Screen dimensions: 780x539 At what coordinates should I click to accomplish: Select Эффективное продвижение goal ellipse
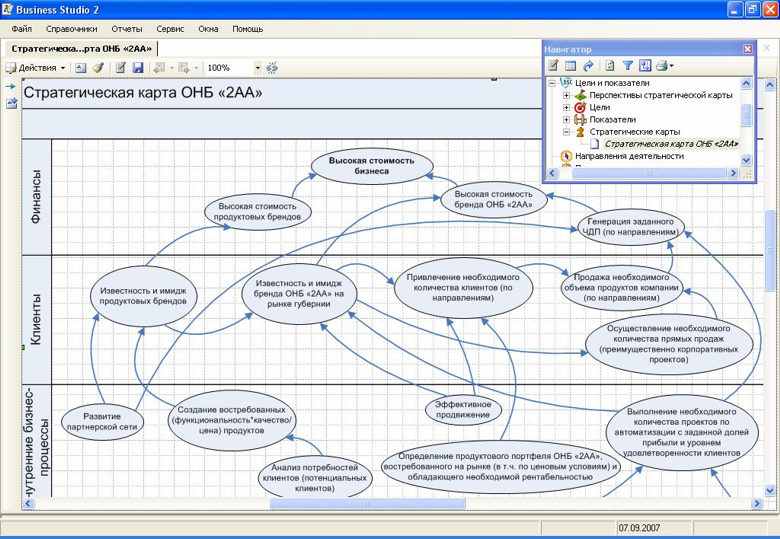coord(463,410)
